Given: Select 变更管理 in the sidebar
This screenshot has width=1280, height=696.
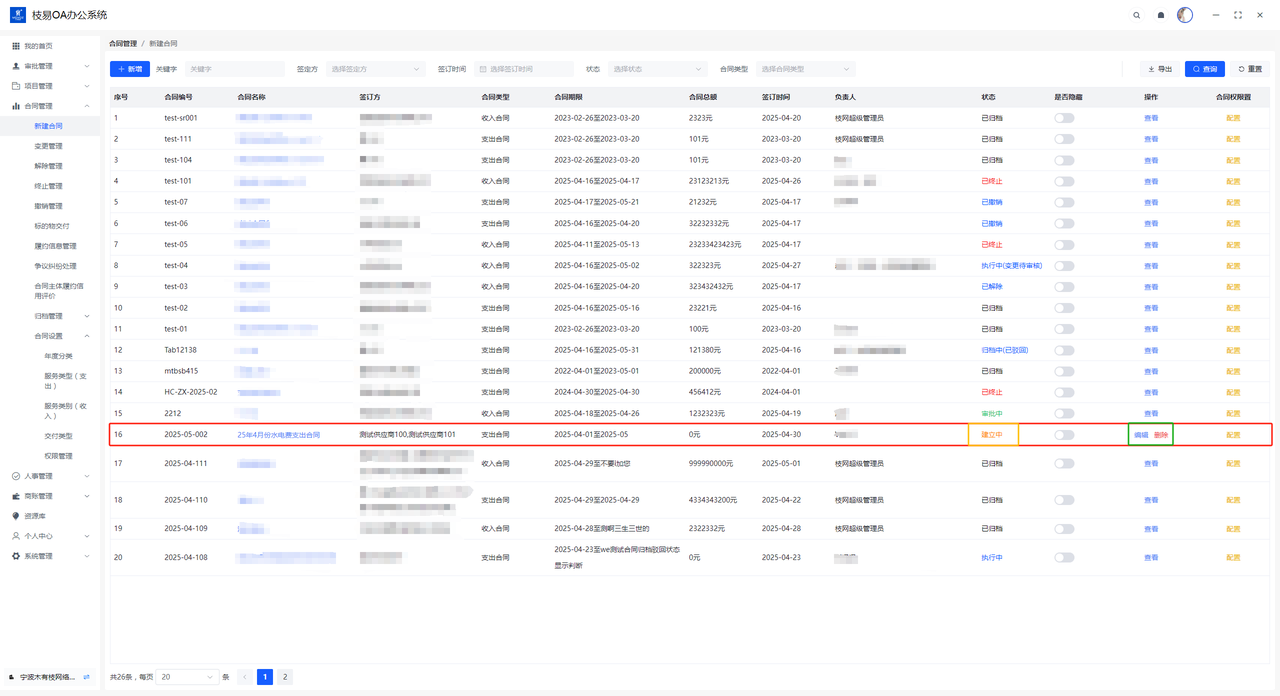Looking at the screenshot, I should click(x=48, y=146).
